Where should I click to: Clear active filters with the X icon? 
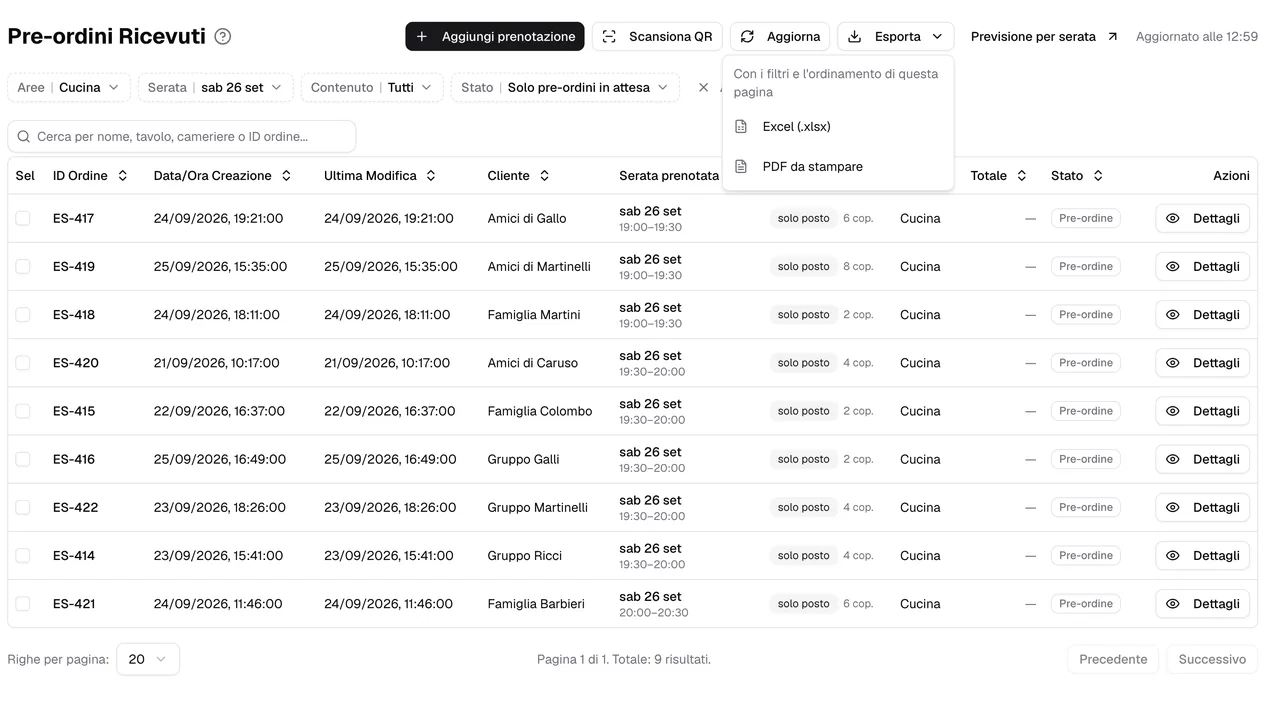tap(703, 88)
